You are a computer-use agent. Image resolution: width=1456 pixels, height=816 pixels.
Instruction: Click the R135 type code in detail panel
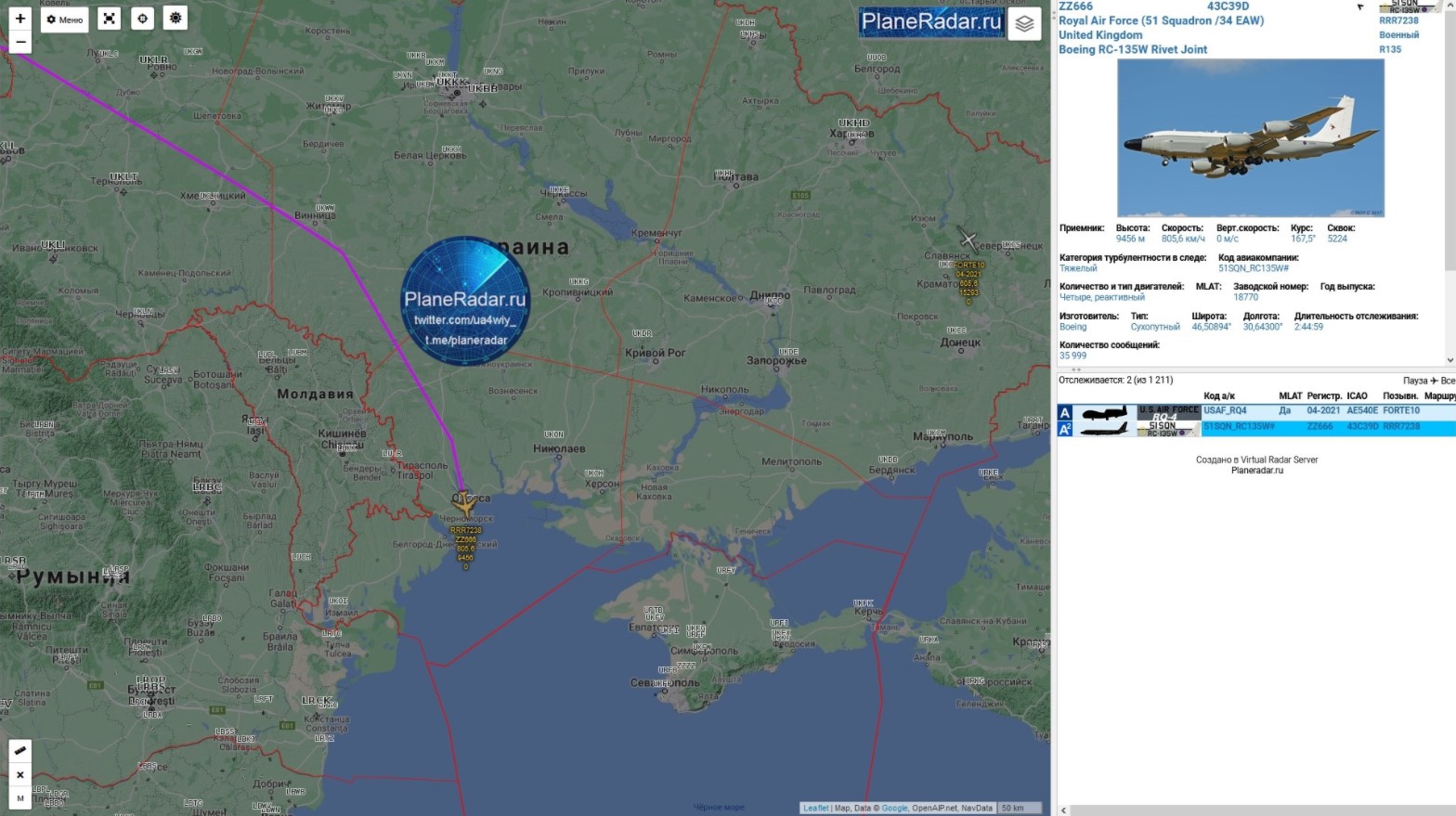coord(1390,50)
